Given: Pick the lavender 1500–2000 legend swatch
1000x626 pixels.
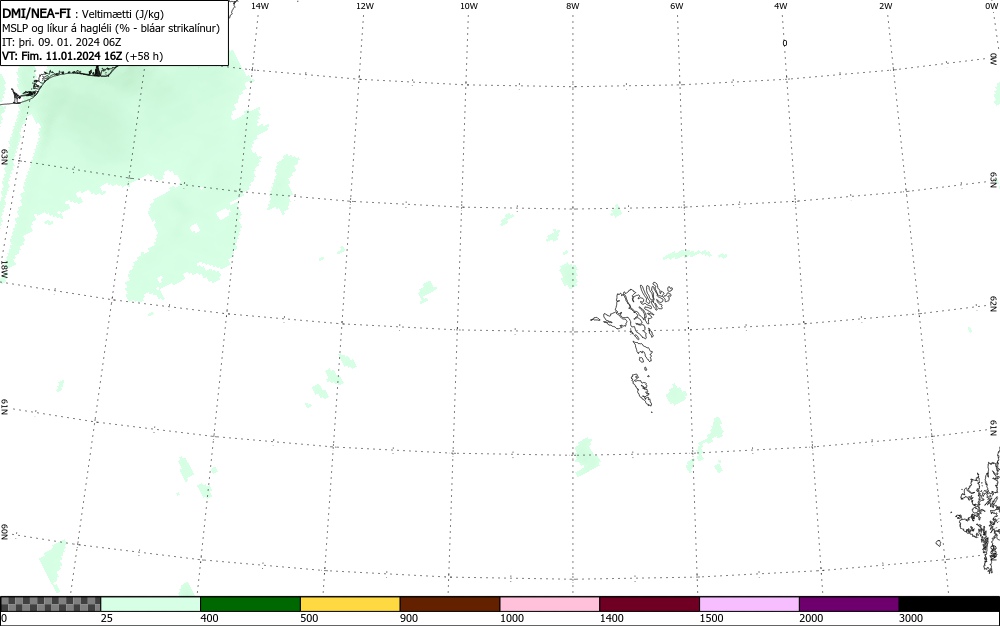Looking at the screenshot, I should (x=749, y=604).
